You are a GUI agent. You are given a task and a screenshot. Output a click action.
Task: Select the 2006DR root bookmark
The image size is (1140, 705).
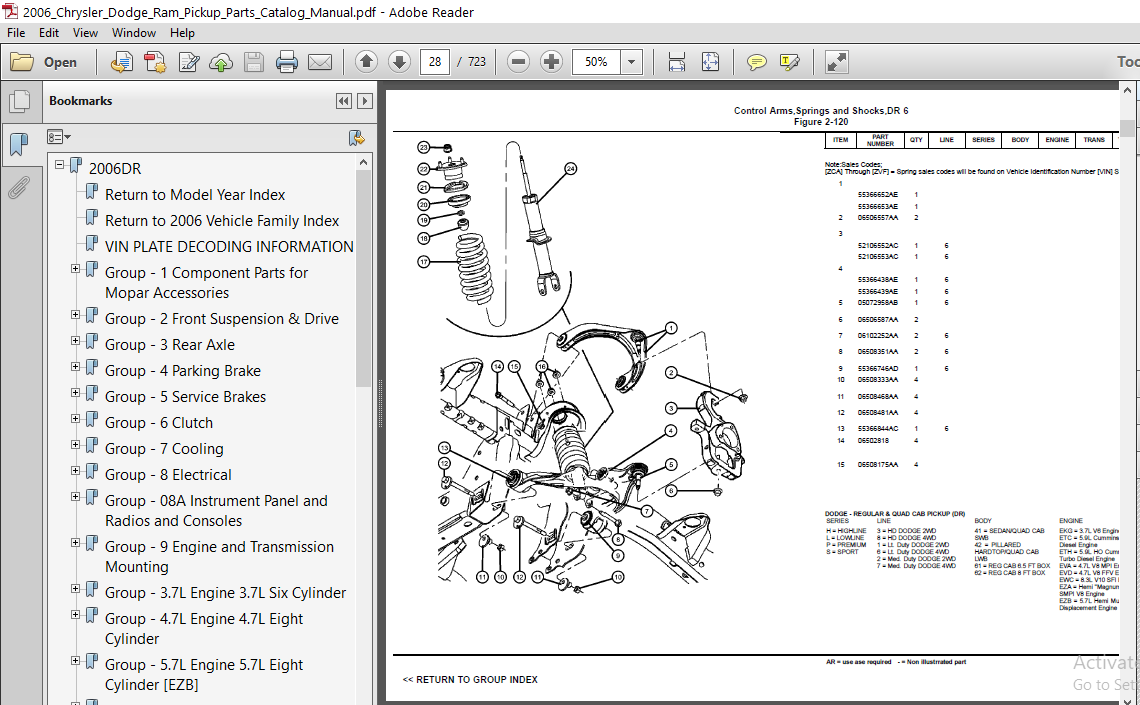pyautogui.click(x=115, y=169)
